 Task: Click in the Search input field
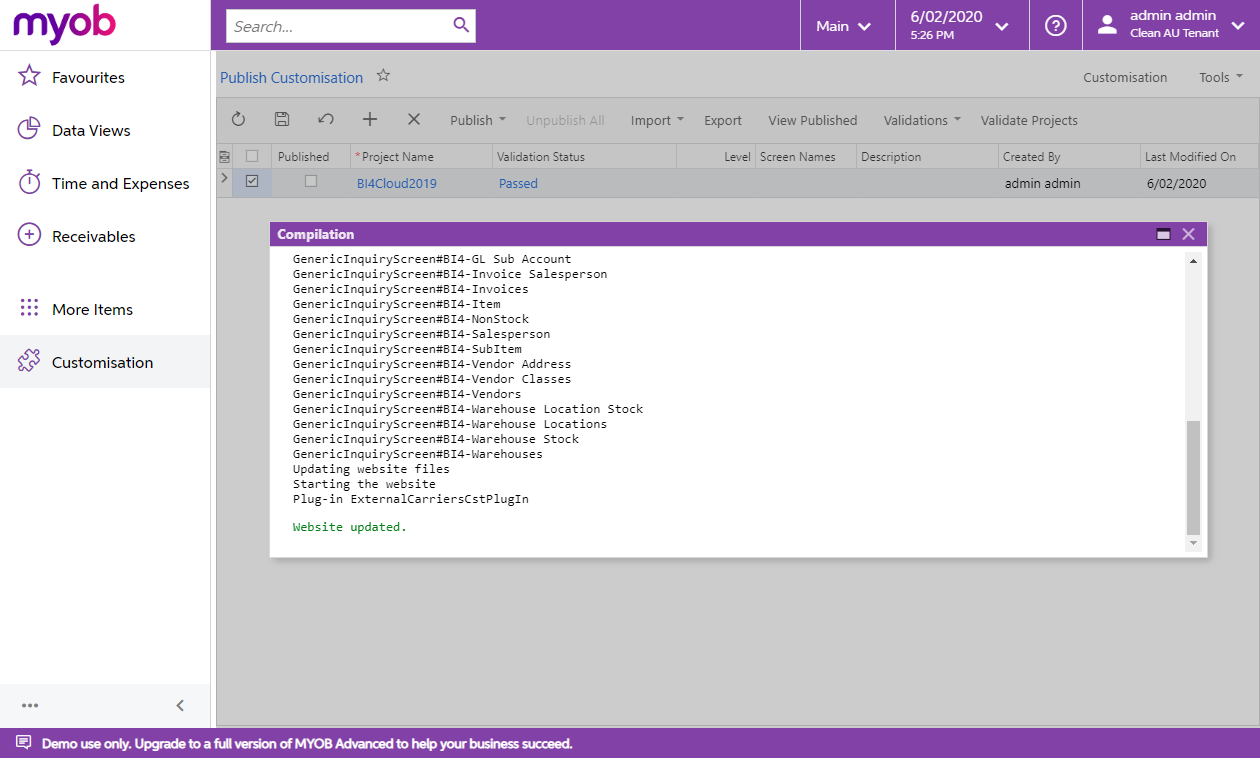[340, 26]
